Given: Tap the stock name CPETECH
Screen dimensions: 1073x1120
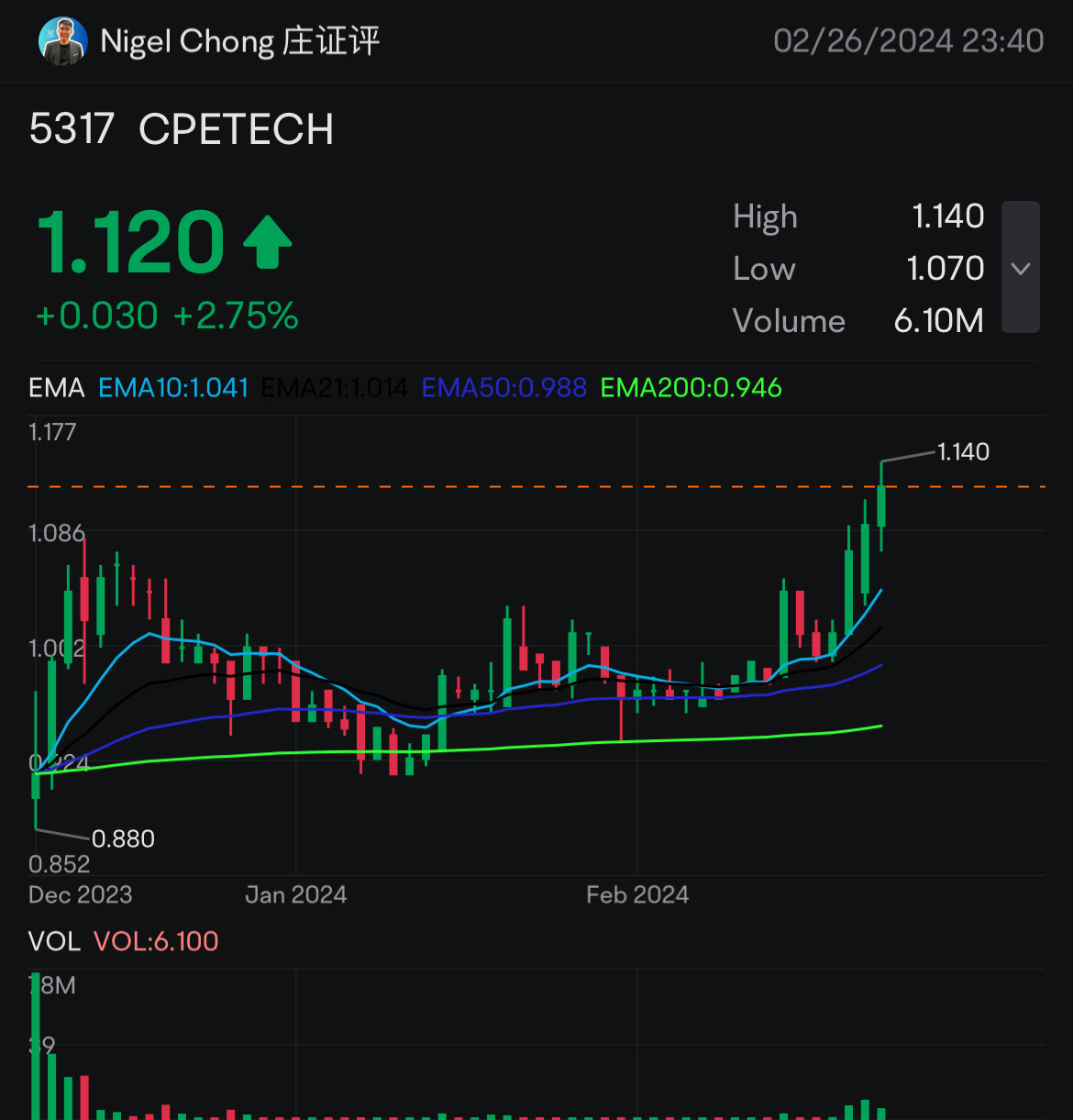Looking at the screenshot, I should click(236, 129).
